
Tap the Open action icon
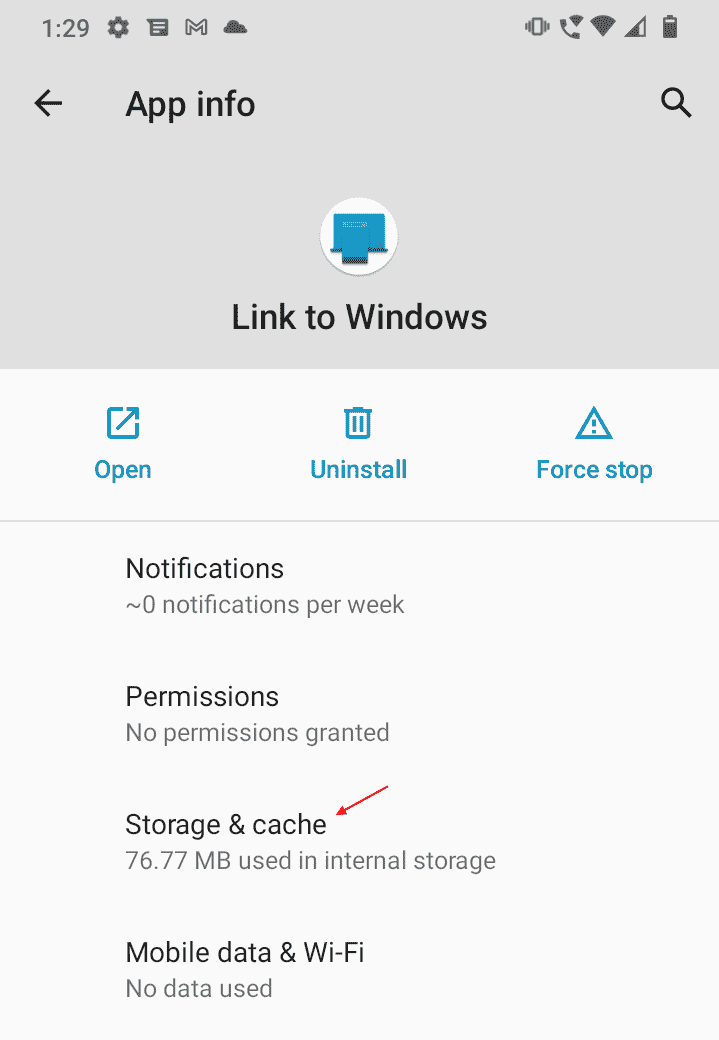pyautogui.click(x=122, y=423)
